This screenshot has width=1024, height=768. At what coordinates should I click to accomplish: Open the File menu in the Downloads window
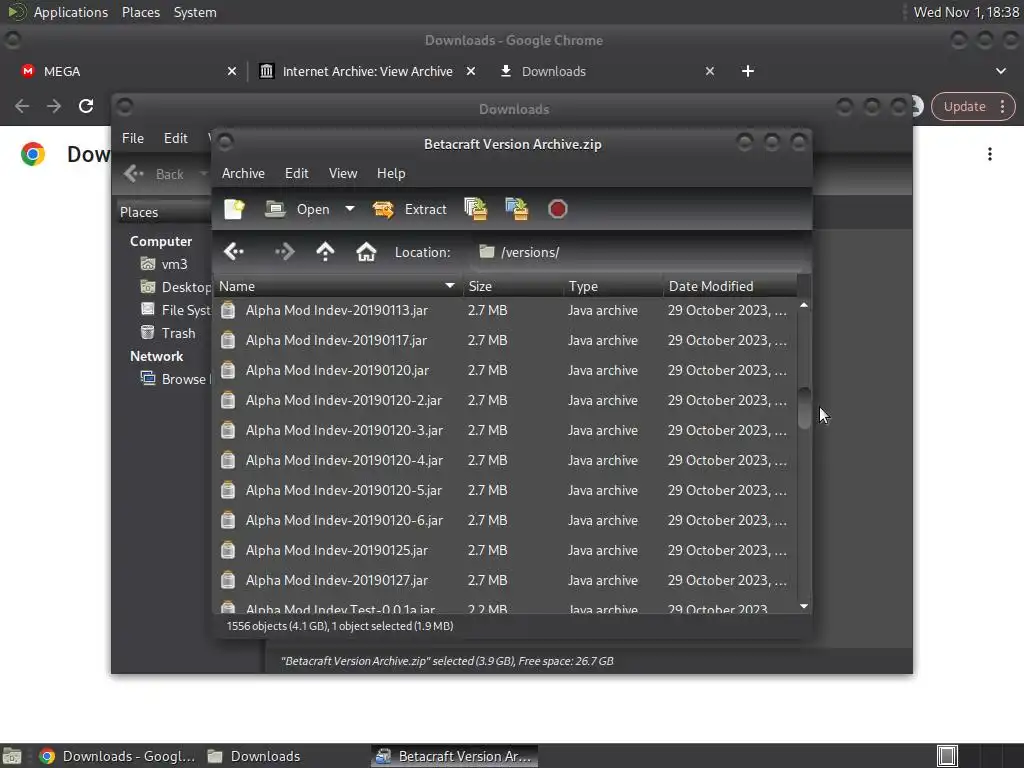pyautogui.click(x=133, y=138)
